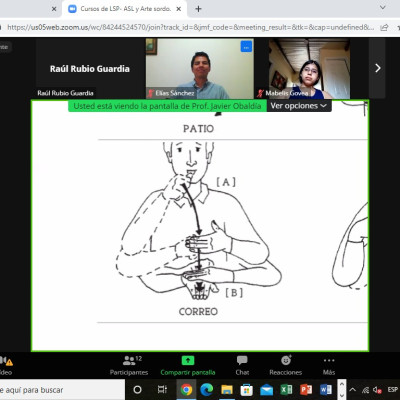Expand hidden system tray icons

click(x=353, y=390)
